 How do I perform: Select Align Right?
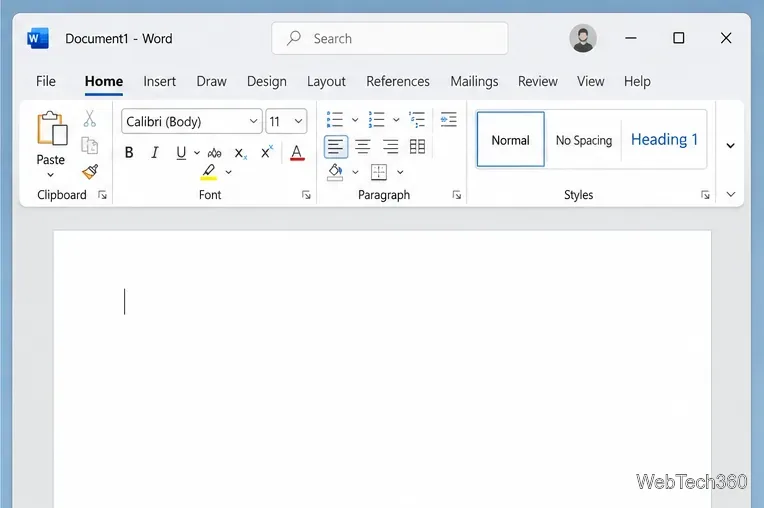[390, 147]
